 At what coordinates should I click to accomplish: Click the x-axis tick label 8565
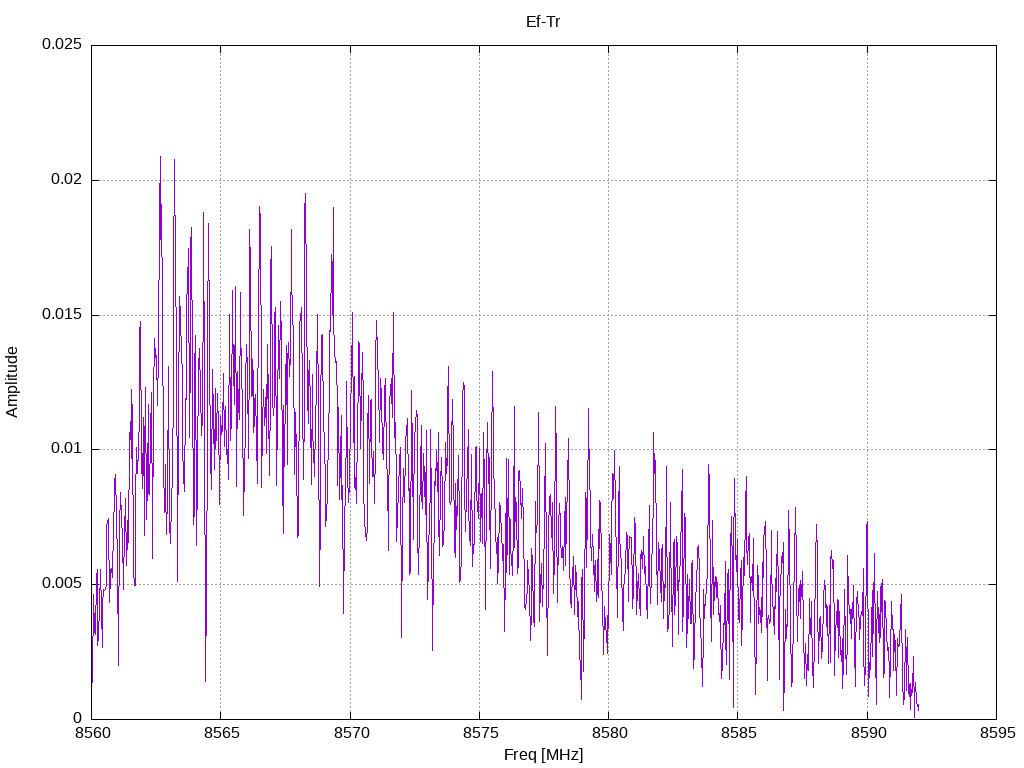tap(221, 733)
